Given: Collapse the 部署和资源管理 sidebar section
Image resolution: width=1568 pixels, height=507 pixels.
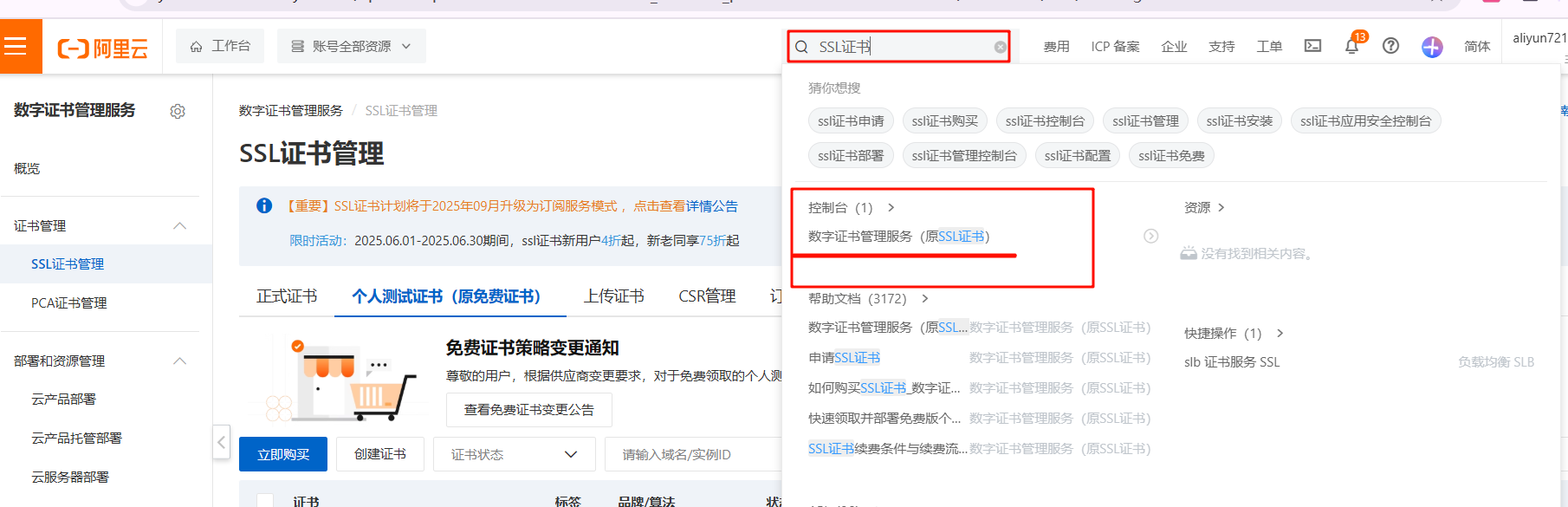Looking at the screenshot, I should [180, 361].
